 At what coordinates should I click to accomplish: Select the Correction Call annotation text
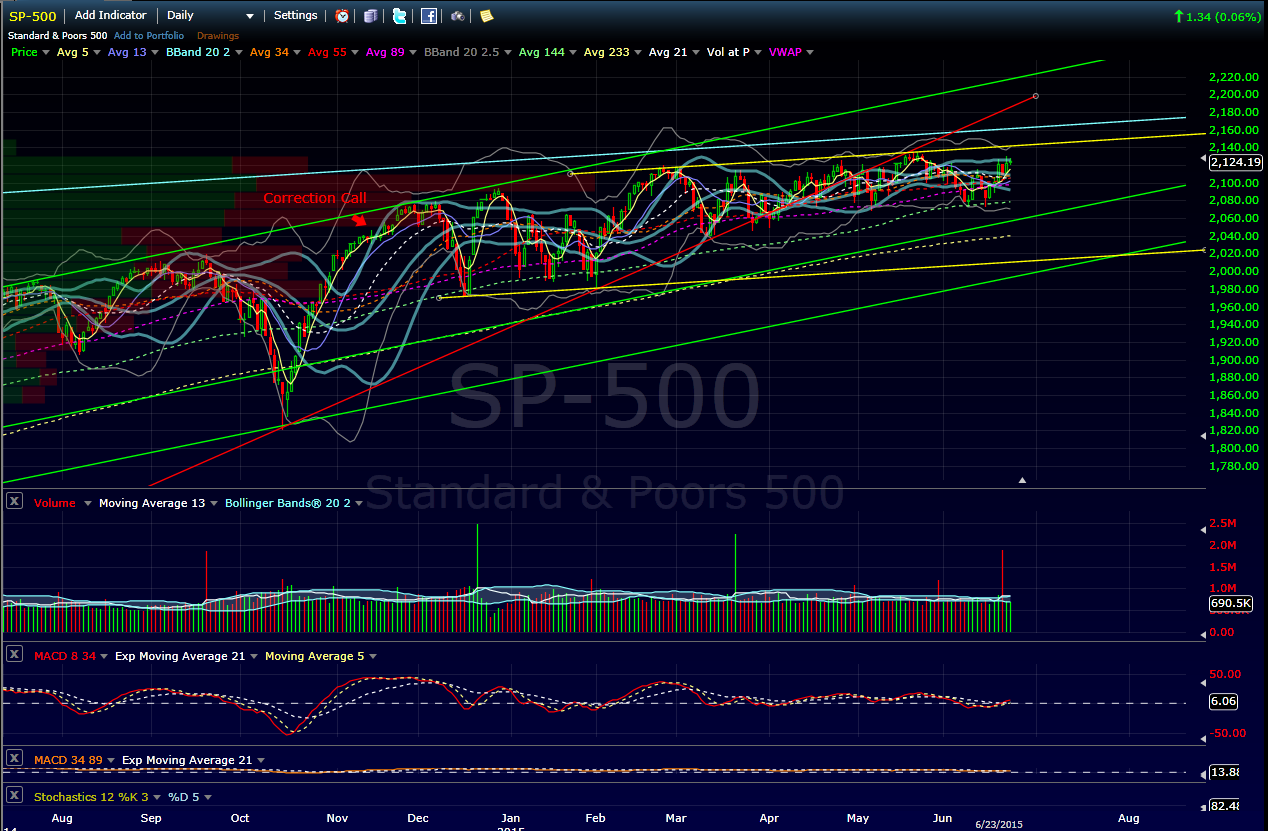tap(315, 198)
